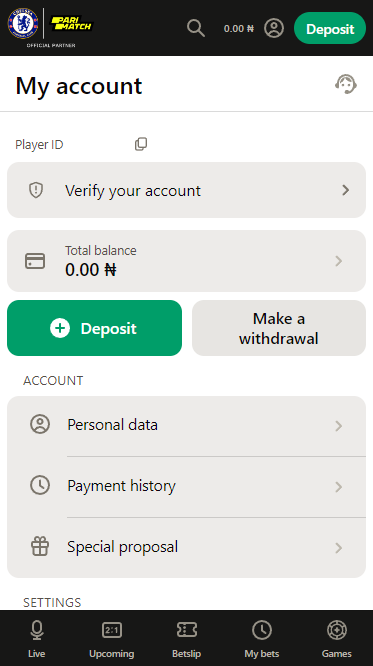Click the gift icon beside Special proposal
This screenshot has width=373, height=666.
pyautogui.click(x=40, y=547)
